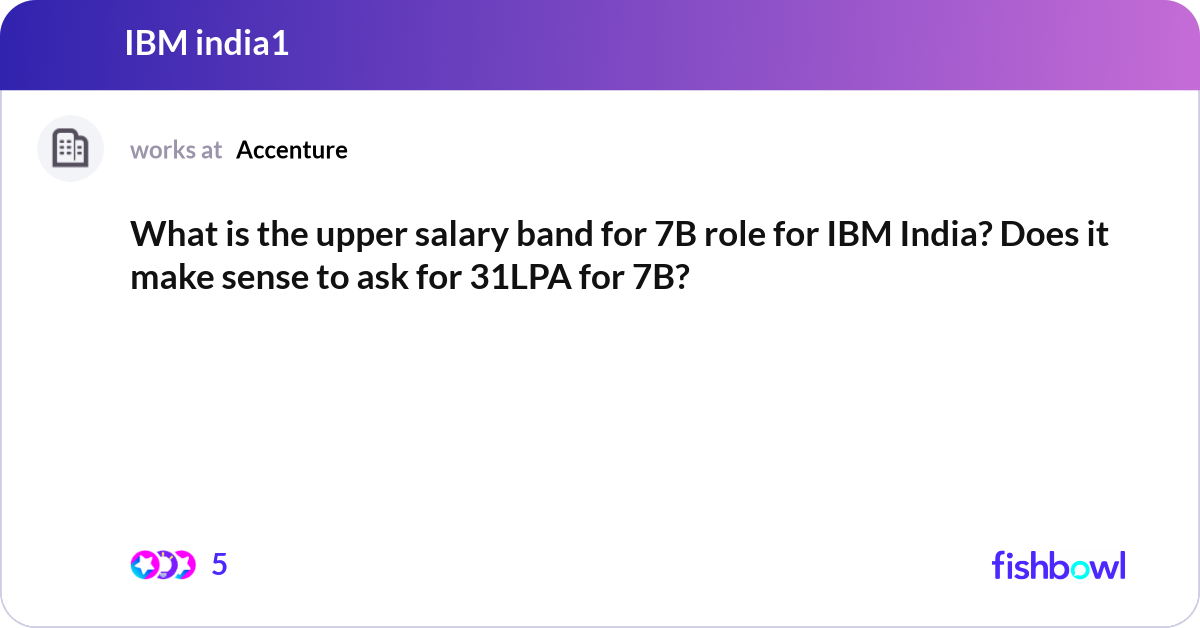Click the final '7B?' in the question
Viewport: 1200px width, 628px height.
(660, 278)
